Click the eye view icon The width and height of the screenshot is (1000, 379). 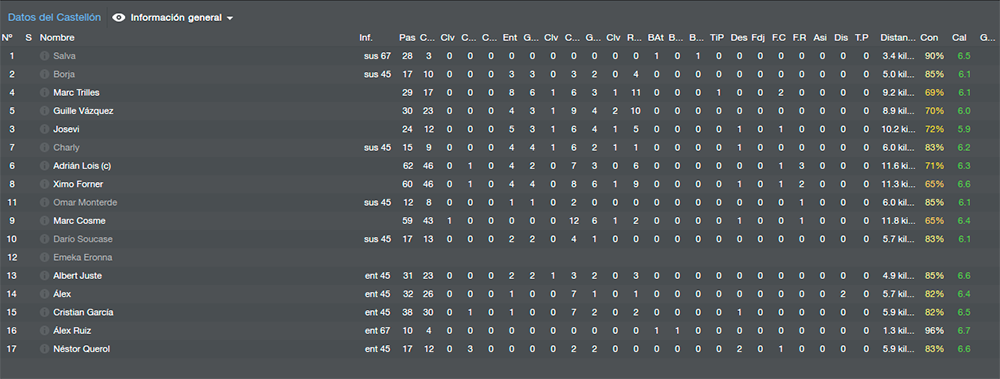(119, 18)
